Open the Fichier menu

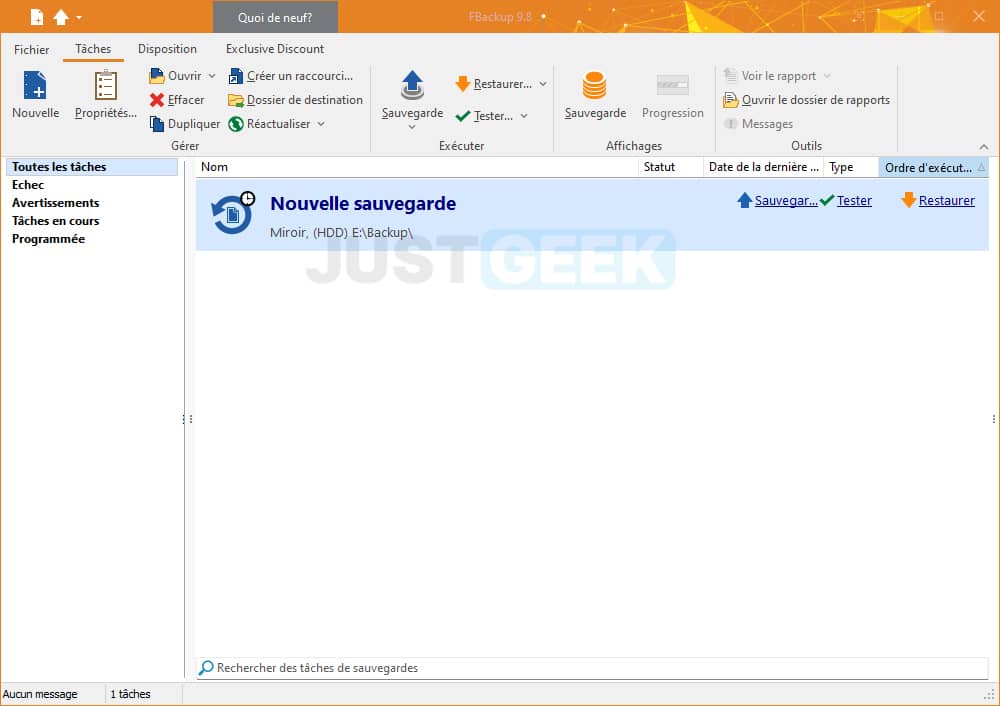coord(31,49)
